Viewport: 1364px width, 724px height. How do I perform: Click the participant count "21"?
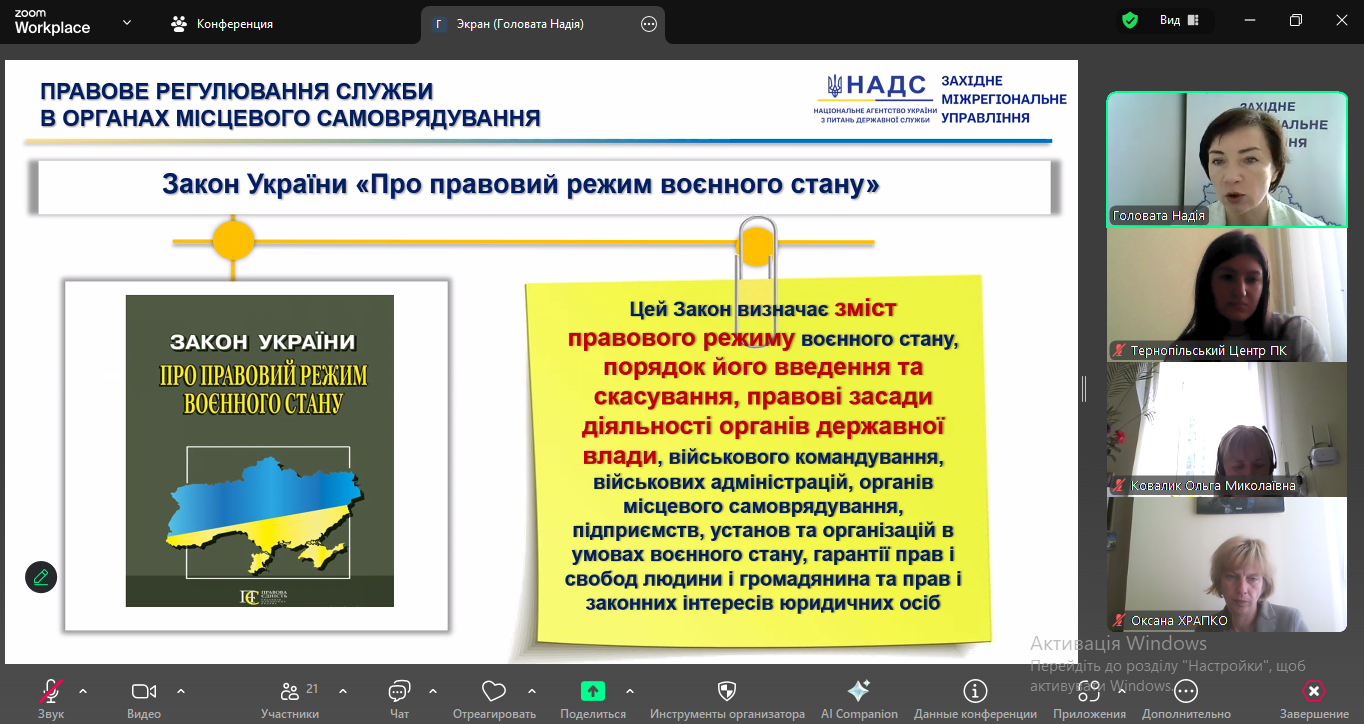[x=312, y=688]
